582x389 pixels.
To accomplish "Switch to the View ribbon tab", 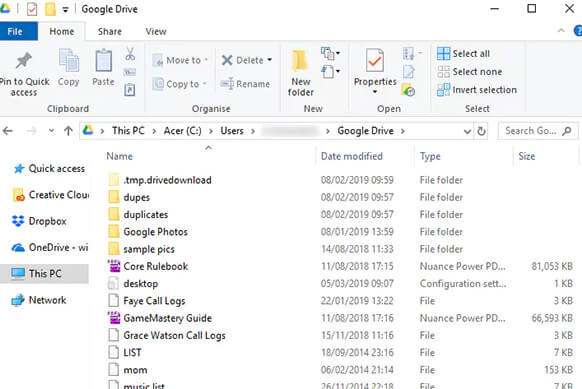I will pyautogui.click(x=156, y=31).
